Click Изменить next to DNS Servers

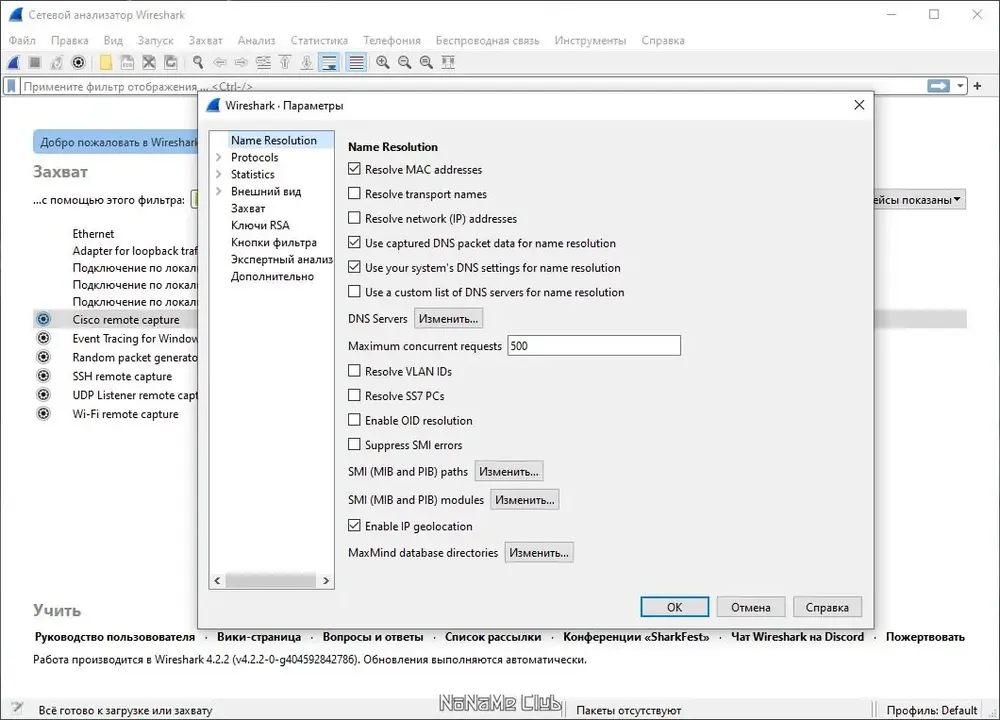448,318
